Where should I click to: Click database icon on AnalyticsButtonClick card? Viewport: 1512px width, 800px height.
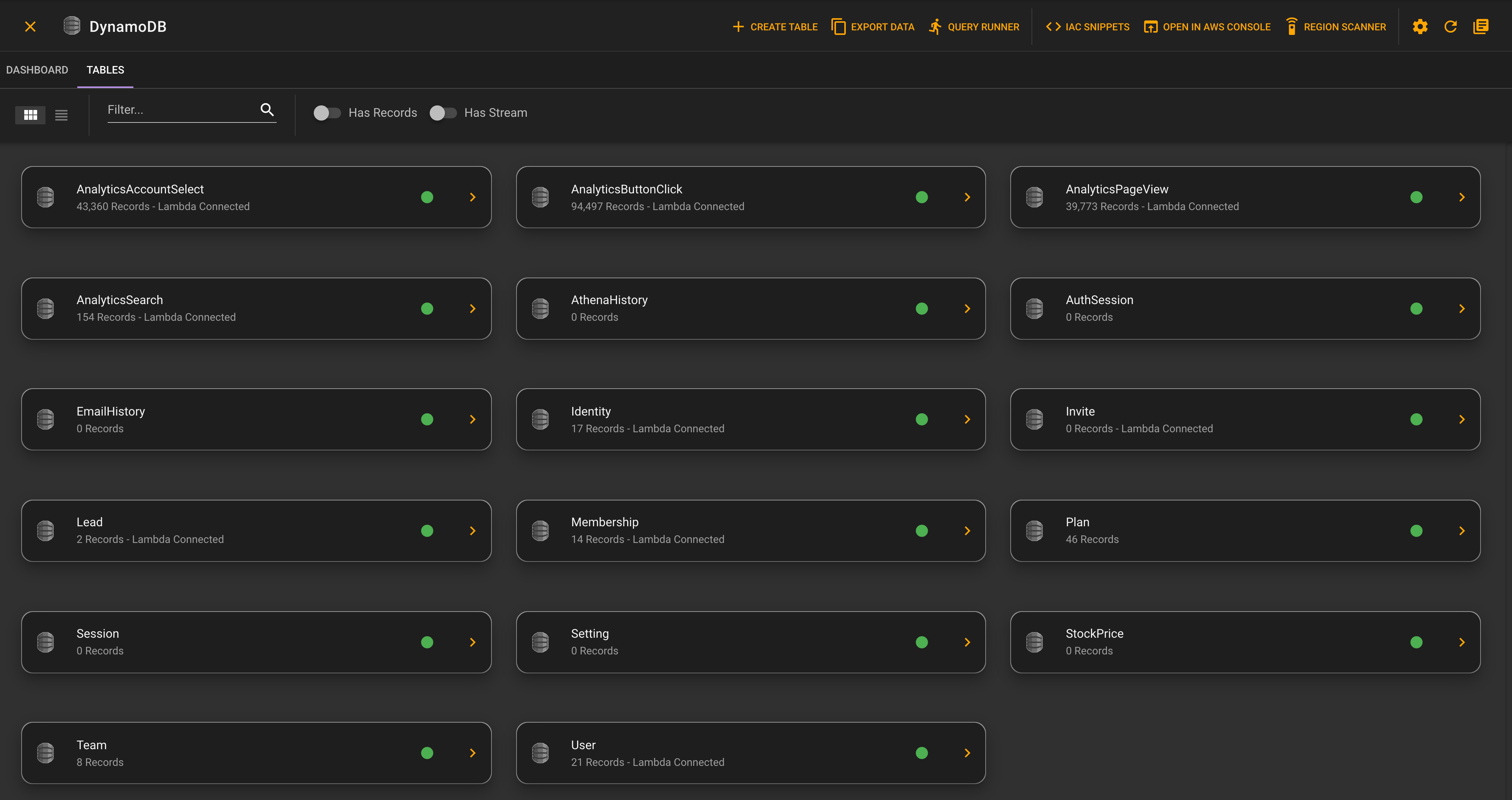[x=540, y=198]
